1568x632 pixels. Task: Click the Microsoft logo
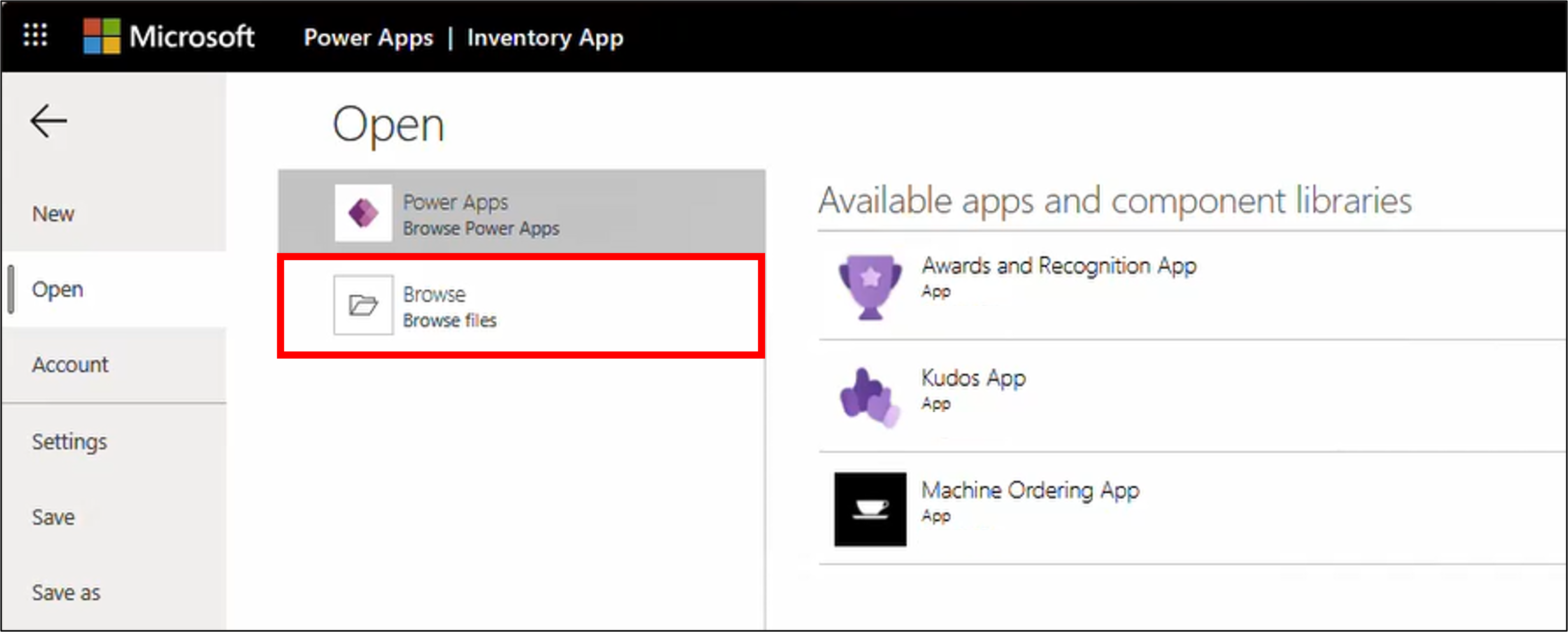[x=169, y=36]
